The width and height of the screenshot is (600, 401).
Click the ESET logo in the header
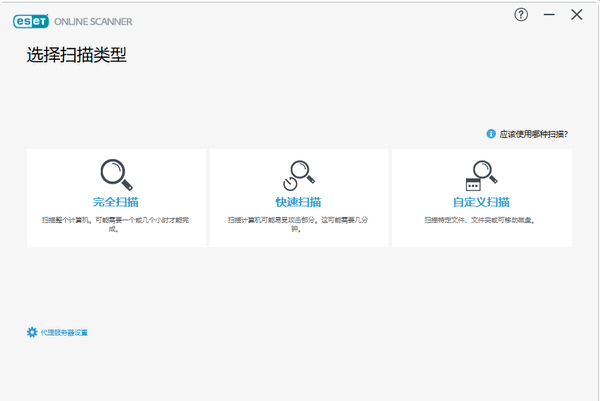(31, 21)
